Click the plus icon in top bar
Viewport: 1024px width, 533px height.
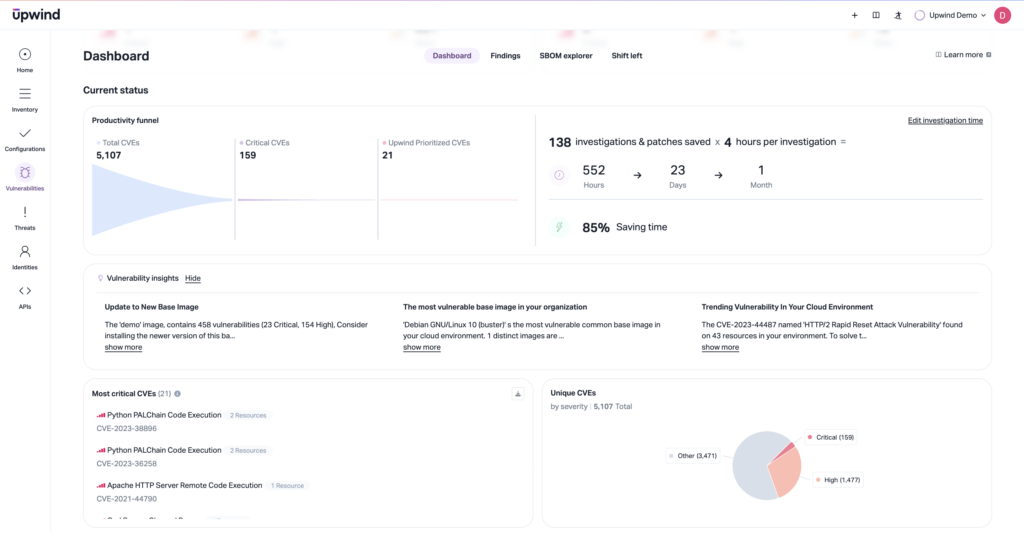click(x=854, y=15)
